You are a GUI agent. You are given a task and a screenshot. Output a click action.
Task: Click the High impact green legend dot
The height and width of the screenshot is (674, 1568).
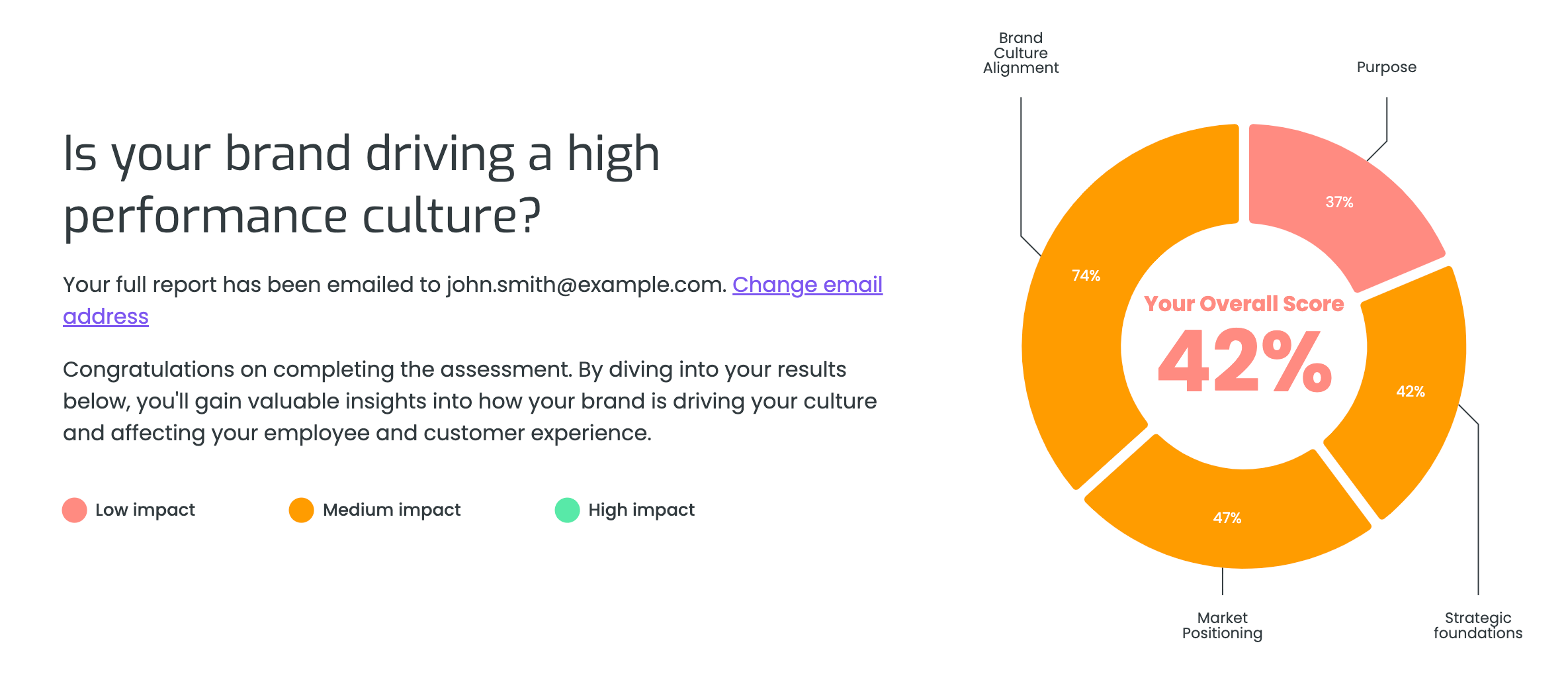(567, 510)
